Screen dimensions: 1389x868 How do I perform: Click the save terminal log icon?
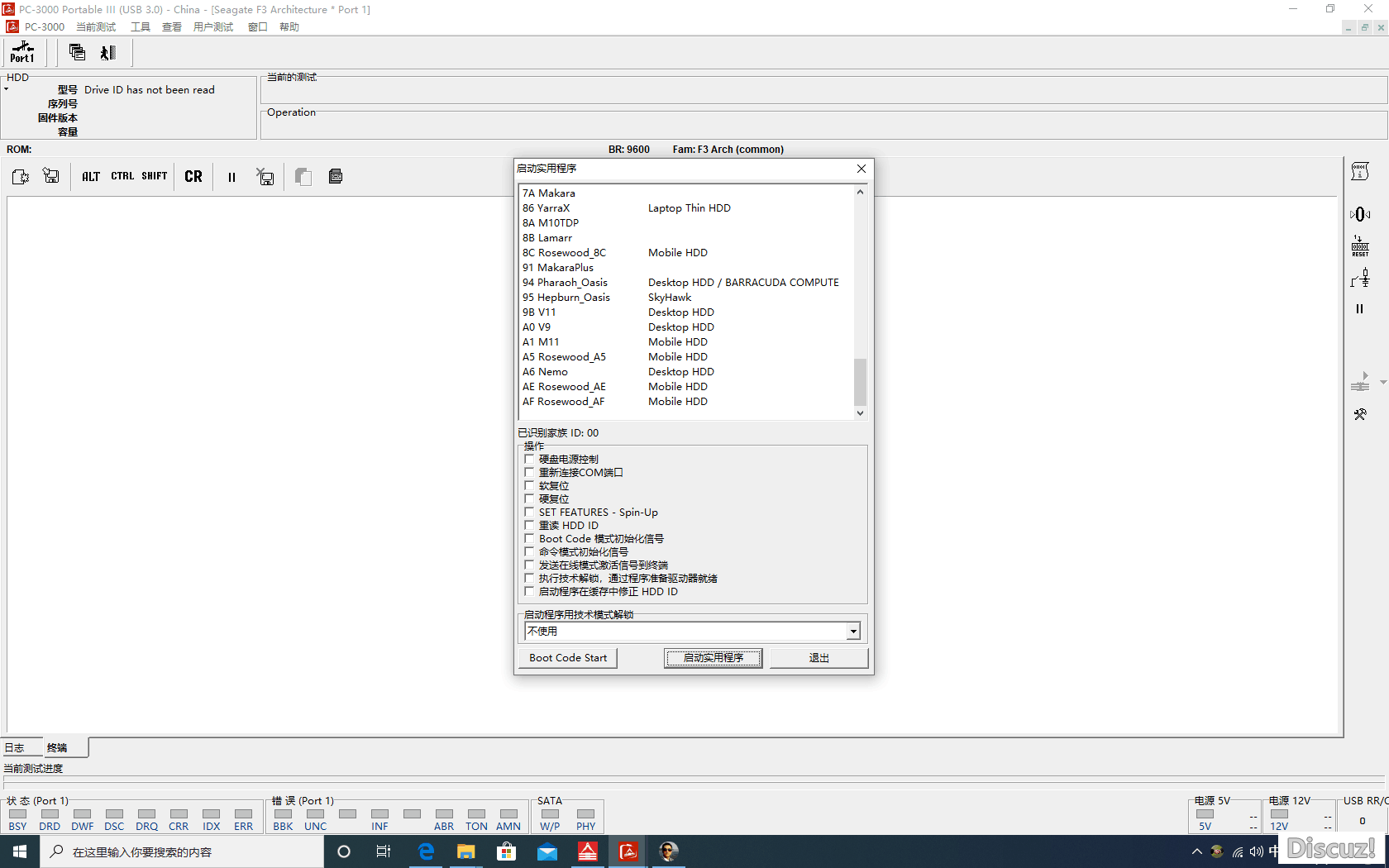tap(51, 176)
